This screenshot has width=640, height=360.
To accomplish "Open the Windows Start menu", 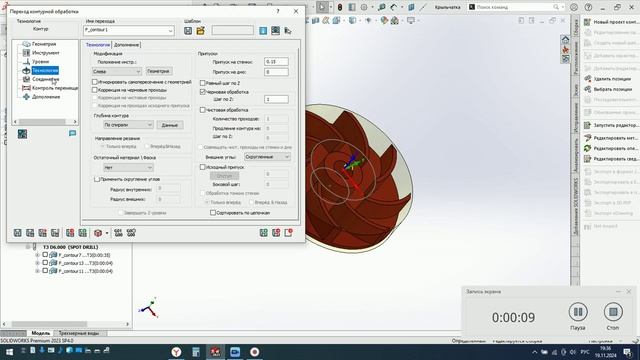I will click(x=9, y=352).
